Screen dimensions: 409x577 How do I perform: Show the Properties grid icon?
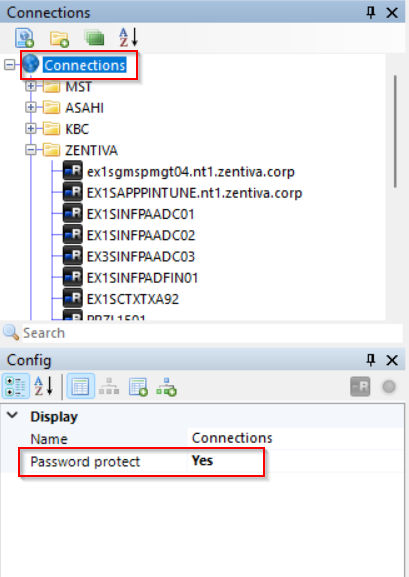pyautogui.click(x=81, y=386)
